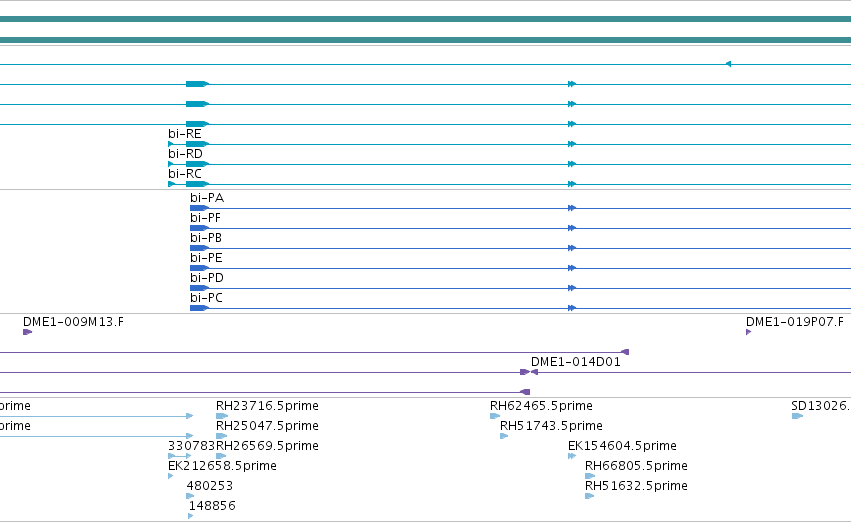This screenshot has height=522, width=851.
Task: Select the bi-PB protein label
Action: [206, 238]
